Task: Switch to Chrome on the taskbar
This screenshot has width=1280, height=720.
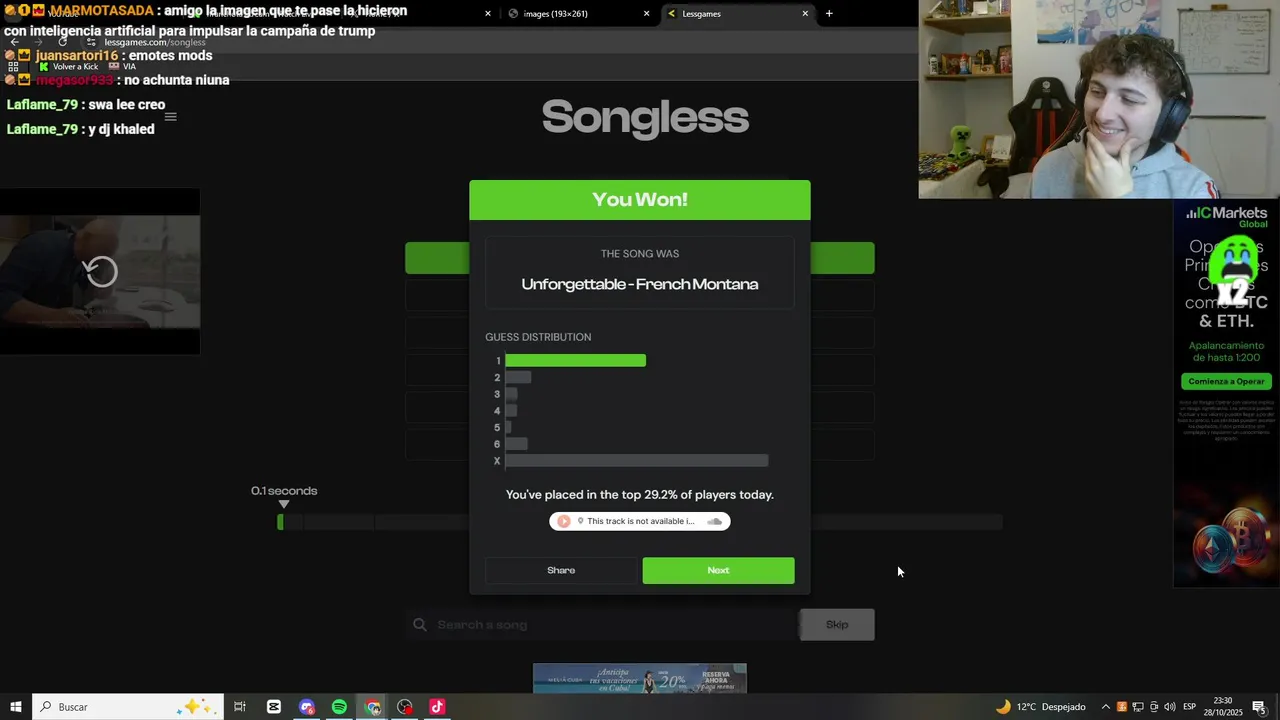Action: (x=373, y=707)
